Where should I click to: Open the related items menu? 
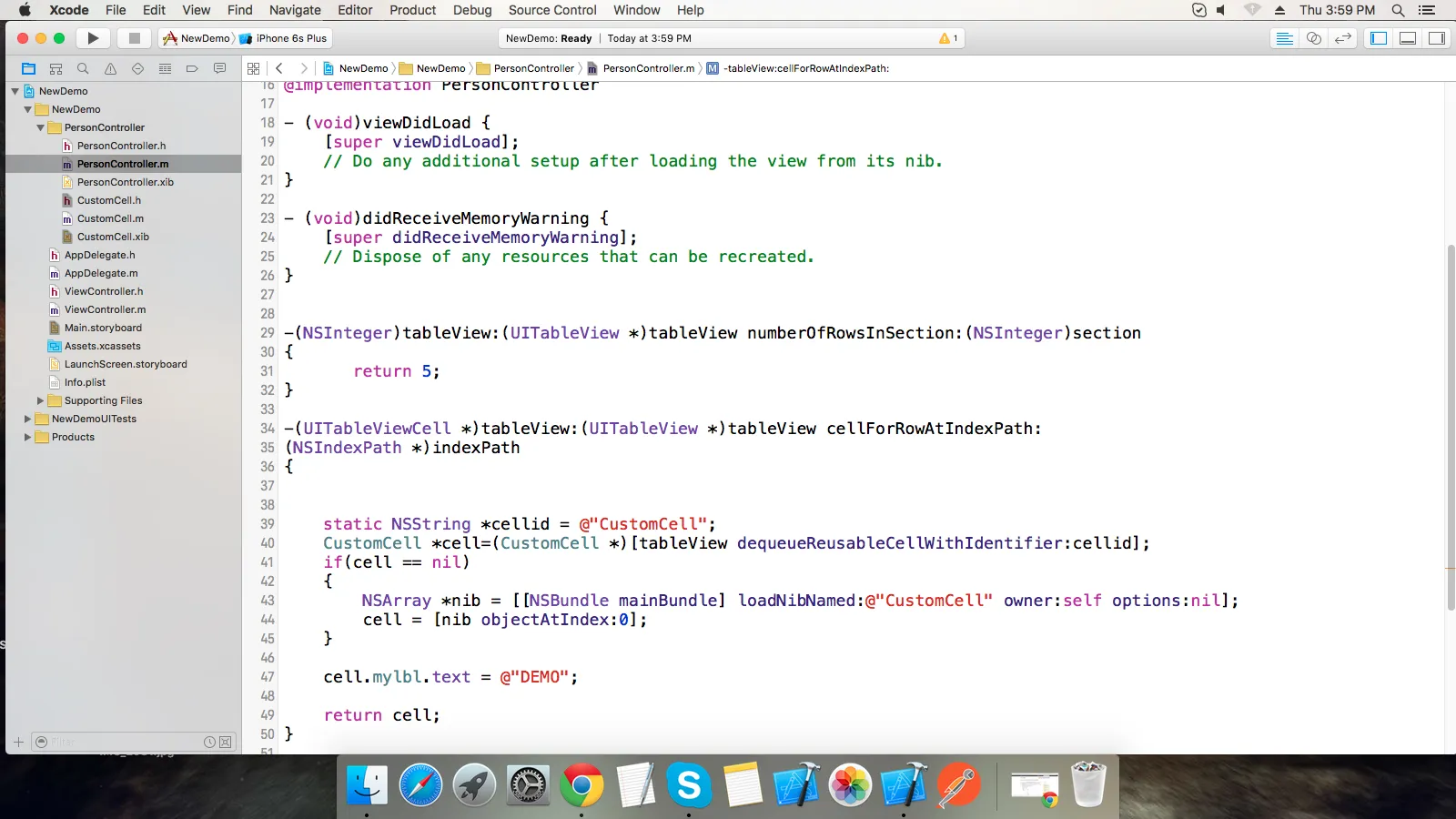(x=254, y=68)
